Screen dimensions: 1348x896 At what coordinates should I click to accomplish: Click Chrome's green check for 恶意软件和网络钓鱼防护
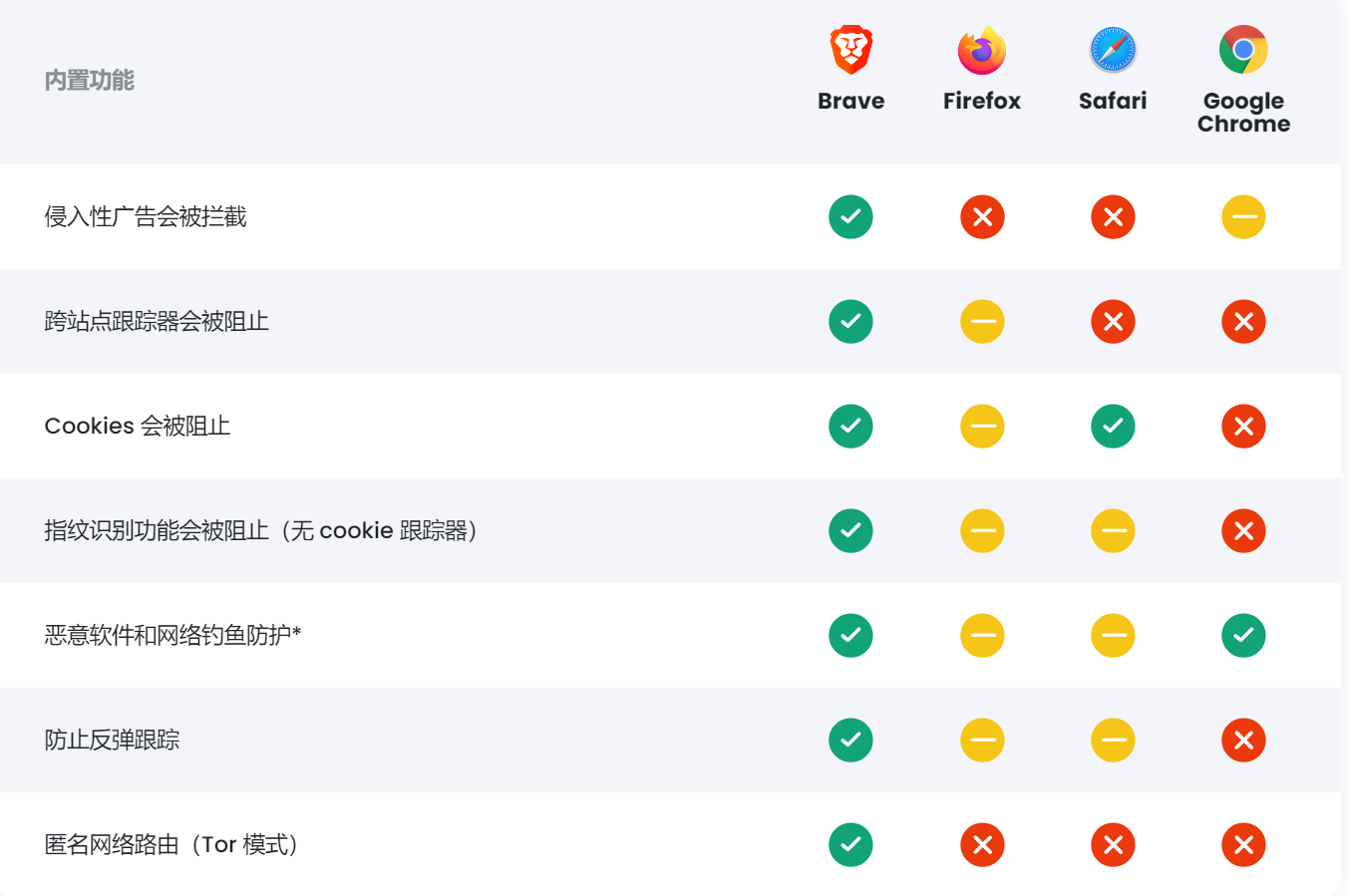[1243, 636]
